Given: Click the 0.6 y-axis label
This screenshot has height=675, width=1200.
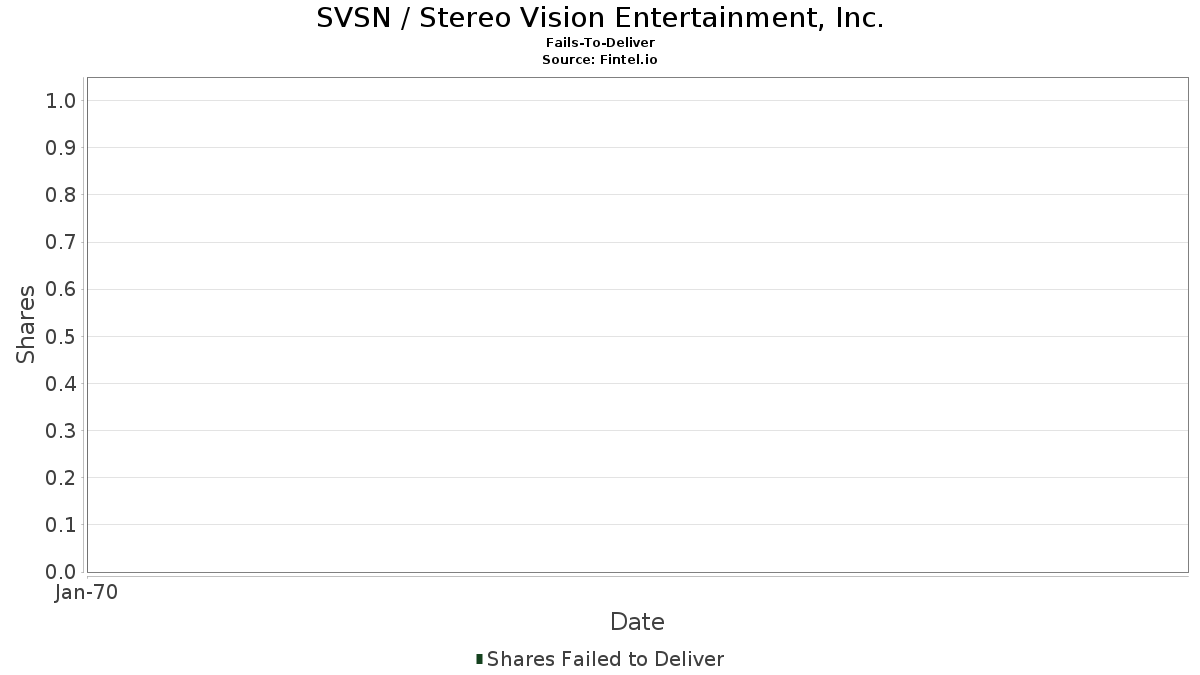Looking at the screenshot, I should pyautogui.click(x=60, y=289).
